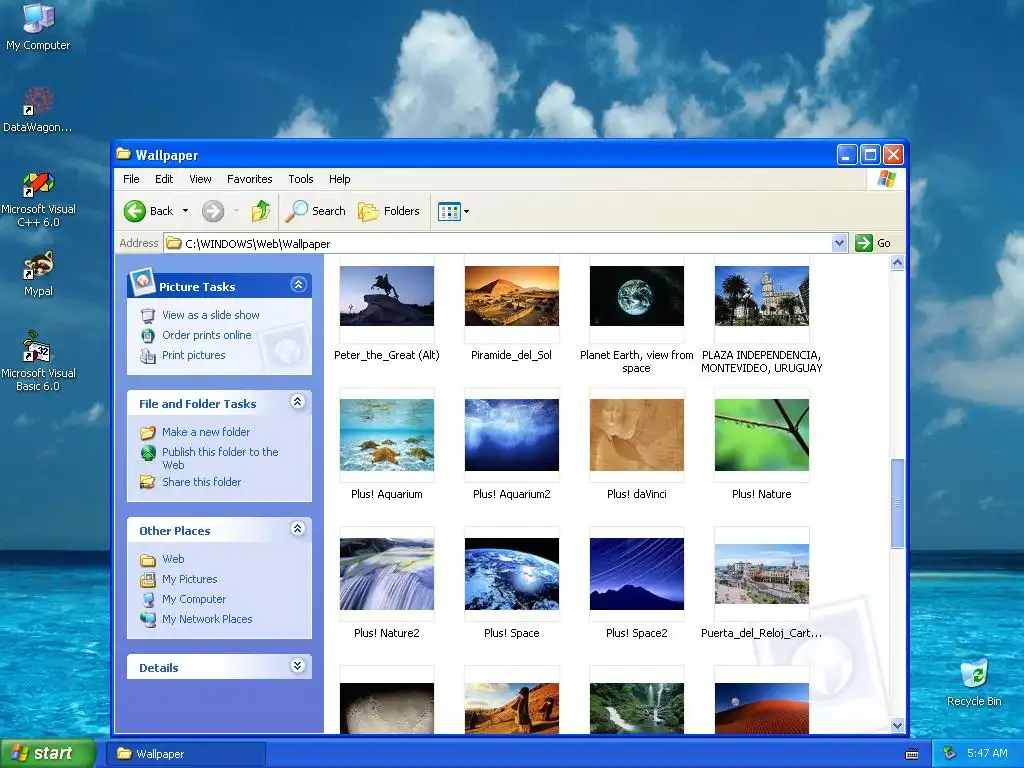Click the Go button
Screen dimensions: 1024x768
tap(873, 243)
